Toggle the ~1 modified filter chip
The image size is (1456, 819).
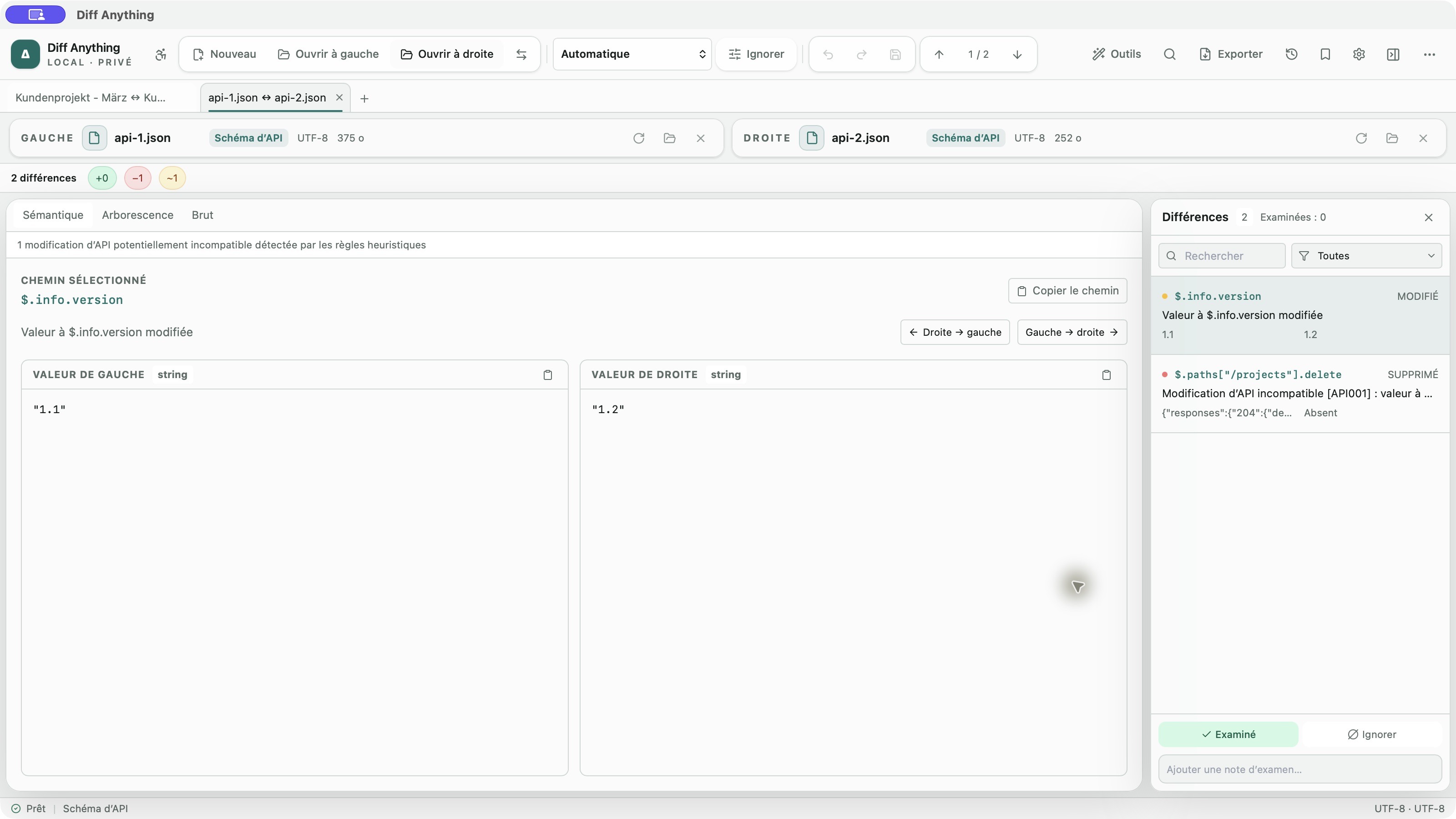pyautogui.click(x=172, y=178)
